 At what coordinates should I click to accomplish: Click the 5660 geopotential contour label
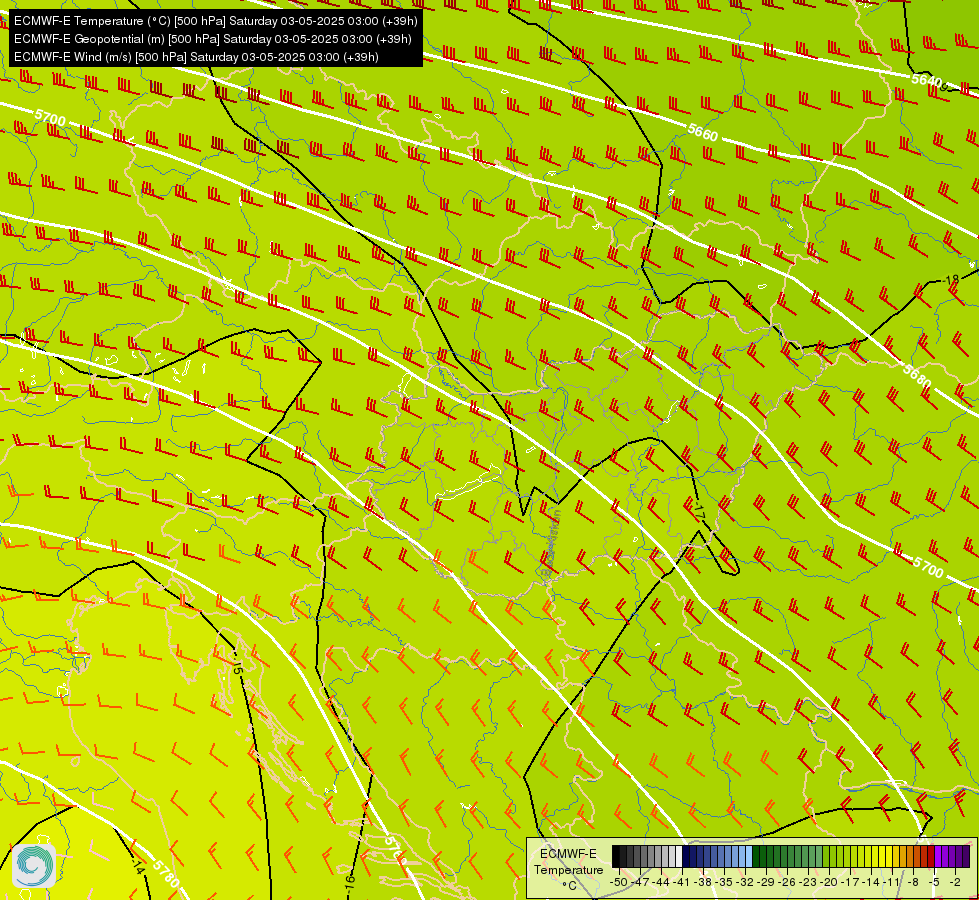coord(703,132)
